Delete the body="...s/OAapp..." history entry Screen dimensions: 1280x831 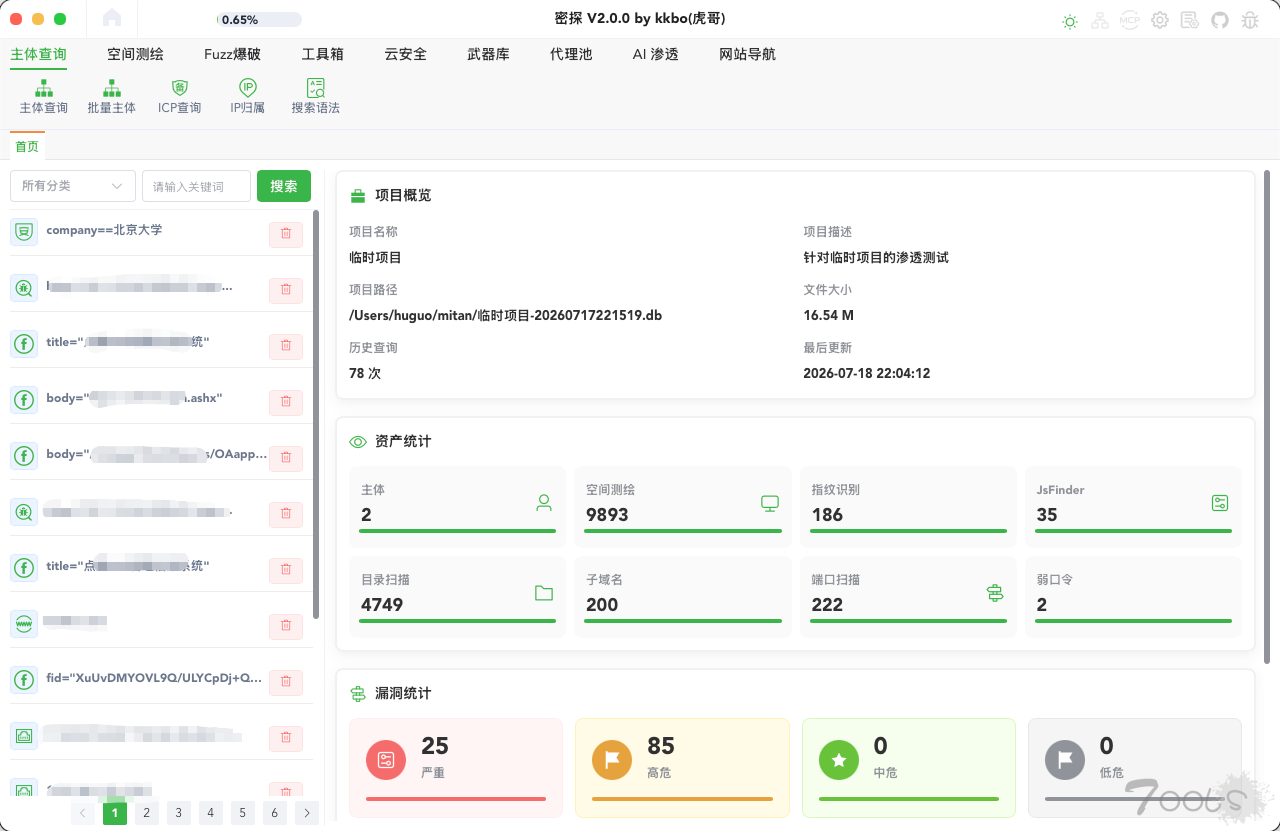286,457
